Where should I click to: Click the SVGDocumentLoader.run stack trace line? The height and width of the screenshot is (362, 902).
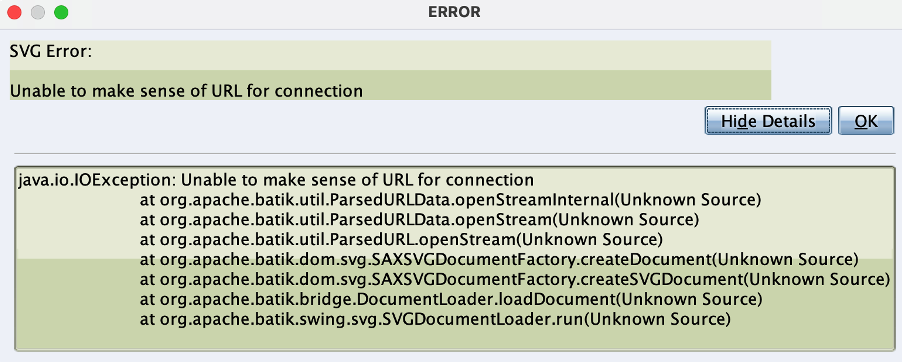click(x=435, y=319)
